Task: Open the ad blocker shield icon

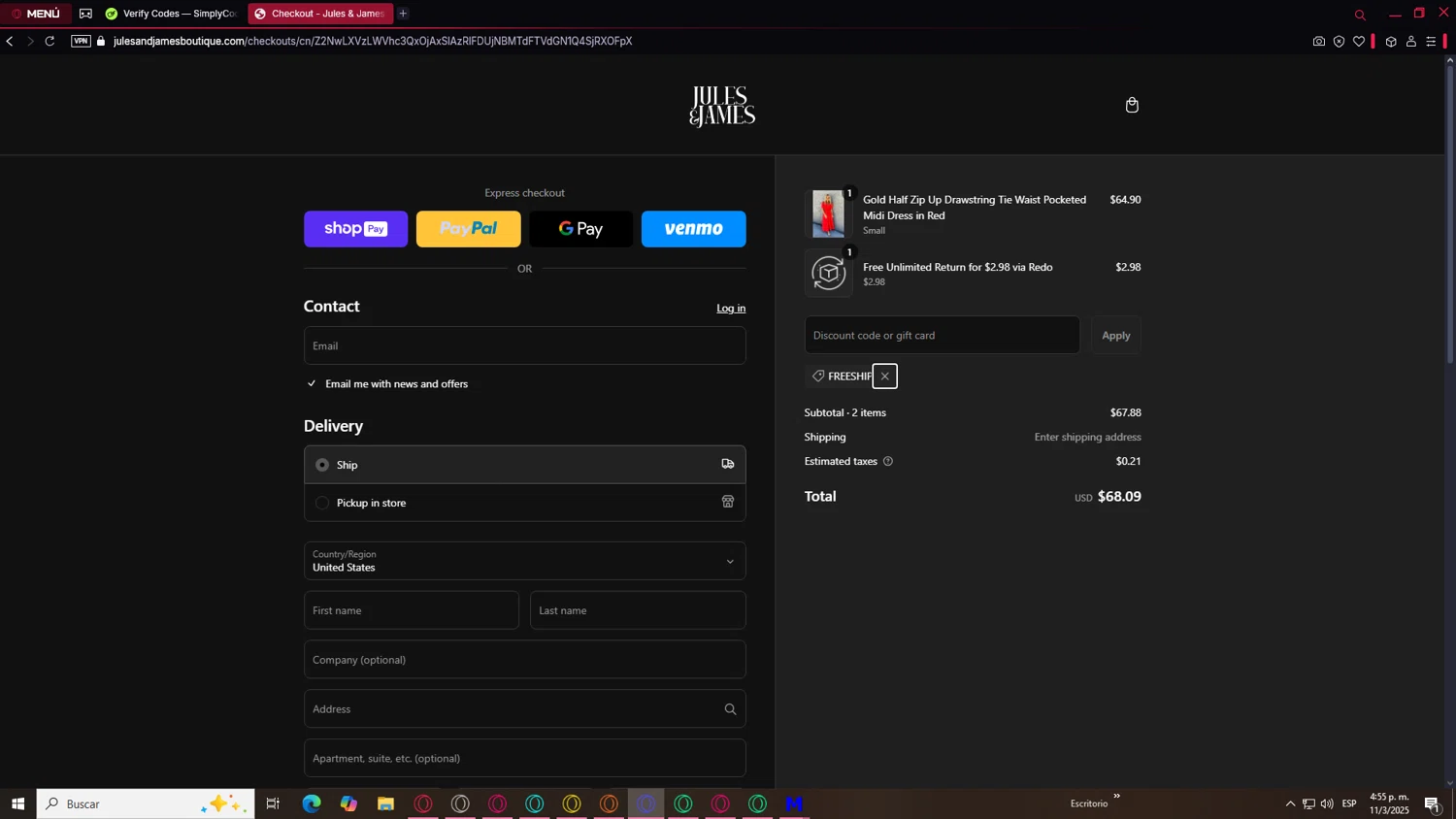Action: [x=1339, y=42]
